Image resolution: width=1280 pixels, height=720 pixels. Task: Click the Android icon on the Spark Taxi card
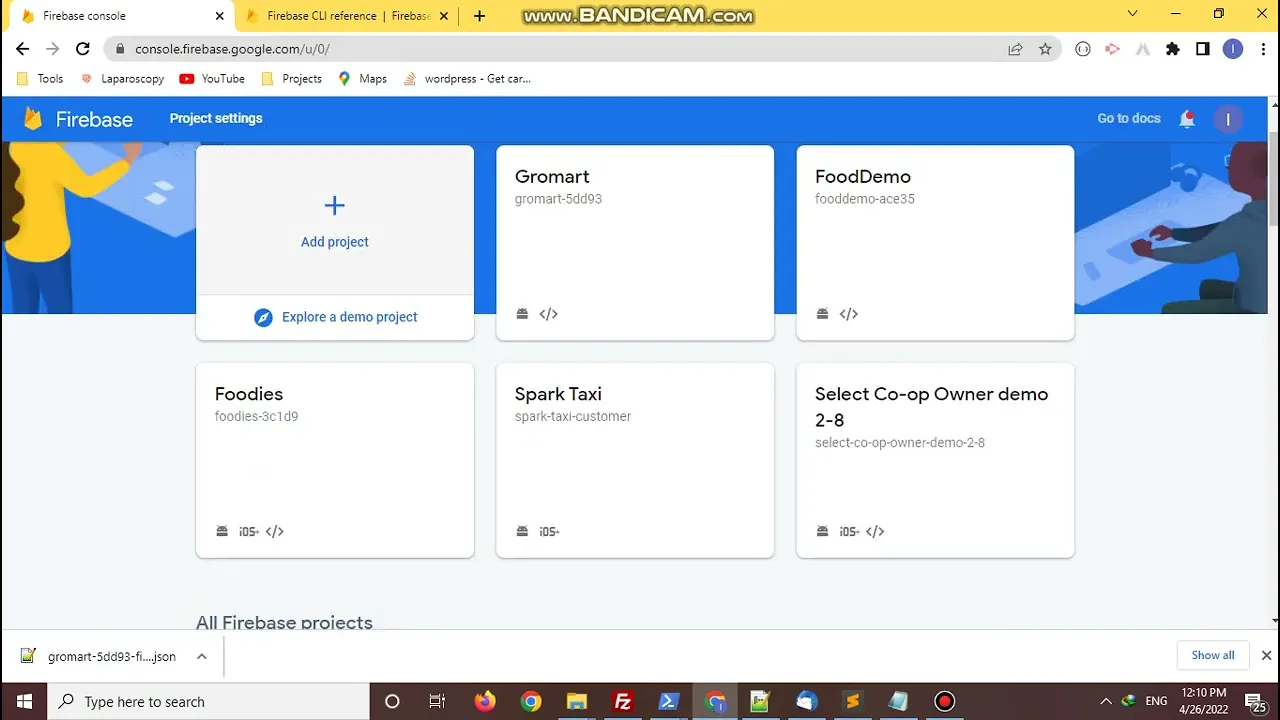[522, 531]
